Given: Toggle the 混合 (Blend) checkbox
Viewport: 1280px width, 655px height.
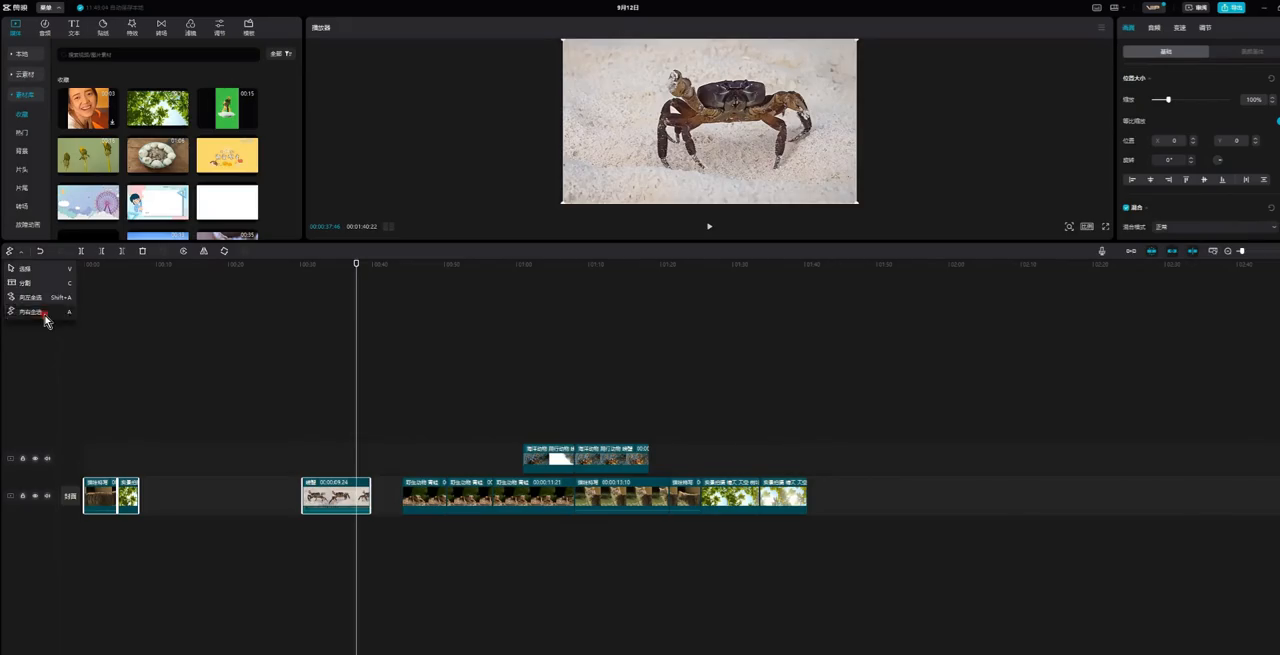Looking at the screenshot, I should (1126, 208).
